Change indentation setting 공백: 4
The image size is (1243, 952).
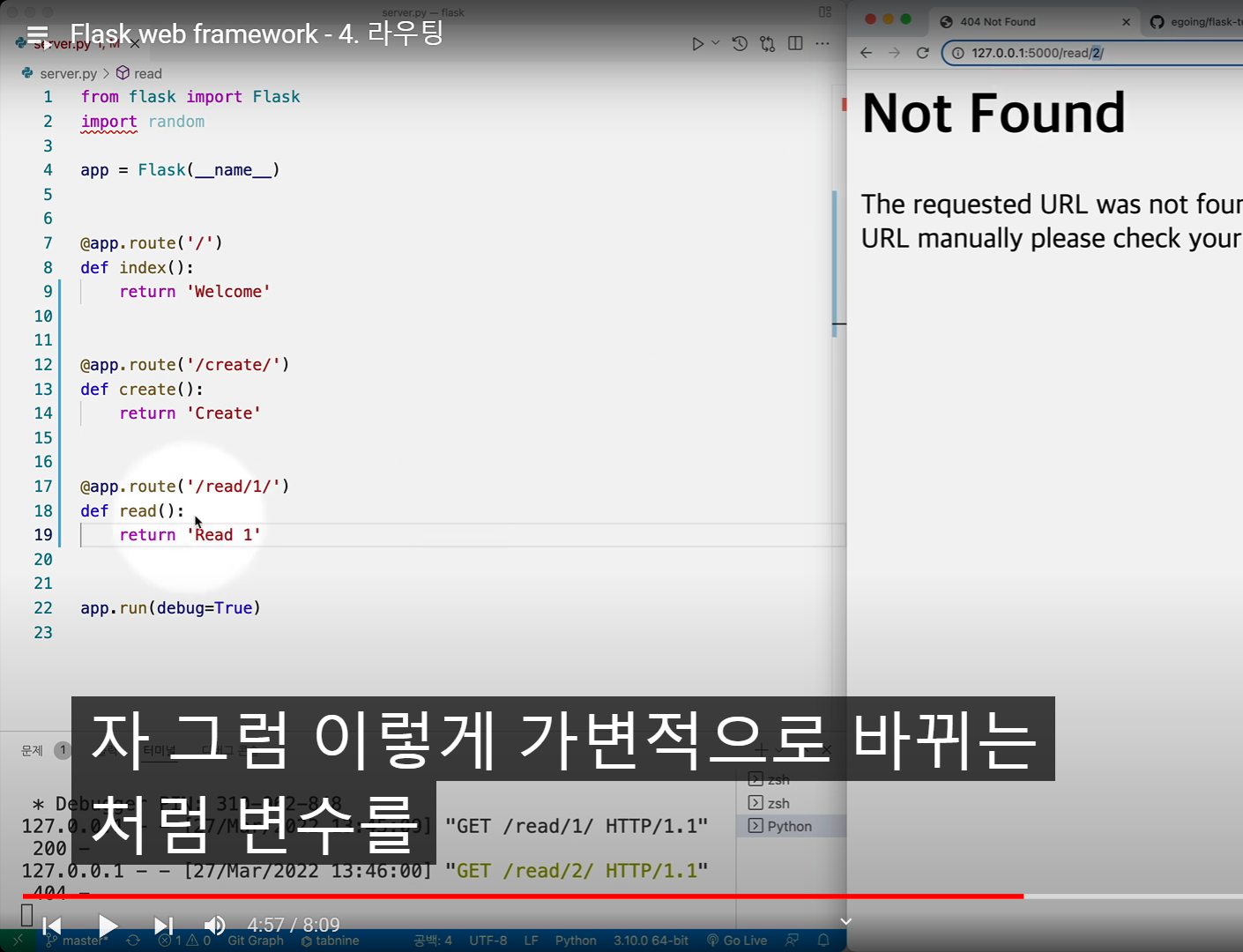[433, 941]
